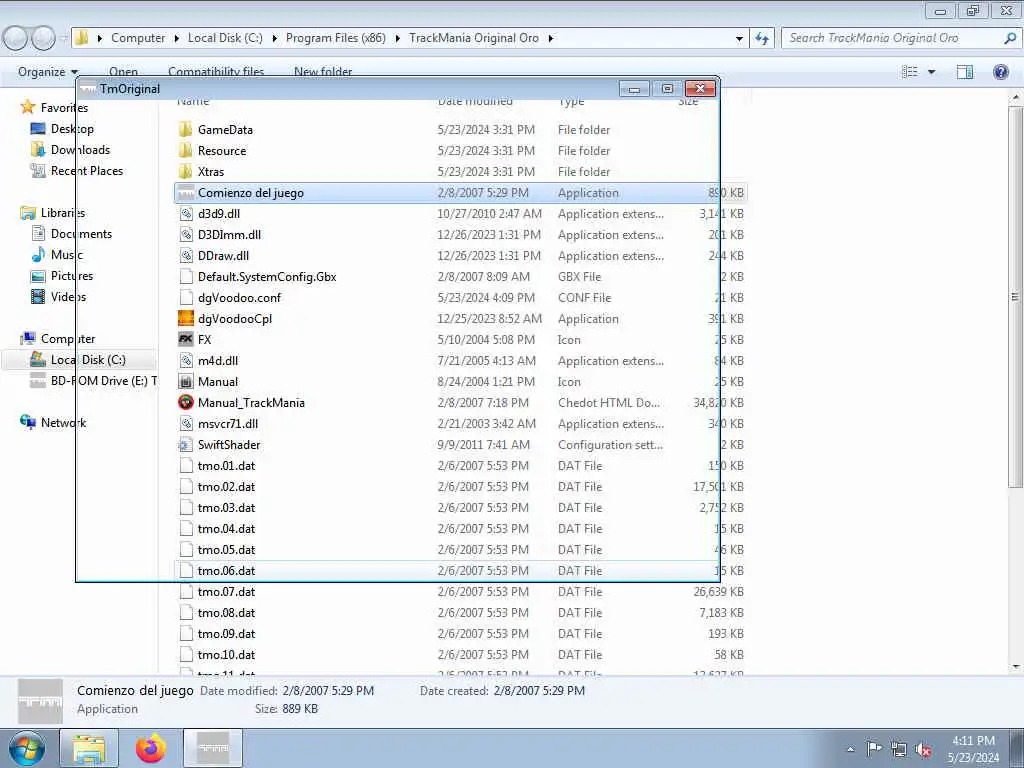
Task: Select the FX icon file
Action: pyautogui.click(x=186, y=340)
